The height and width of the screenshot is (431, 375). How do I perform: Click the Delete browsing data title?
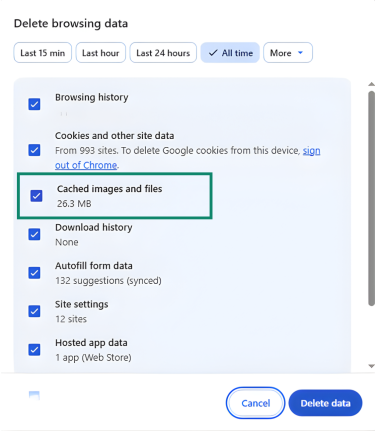click(x=71, y=23)
